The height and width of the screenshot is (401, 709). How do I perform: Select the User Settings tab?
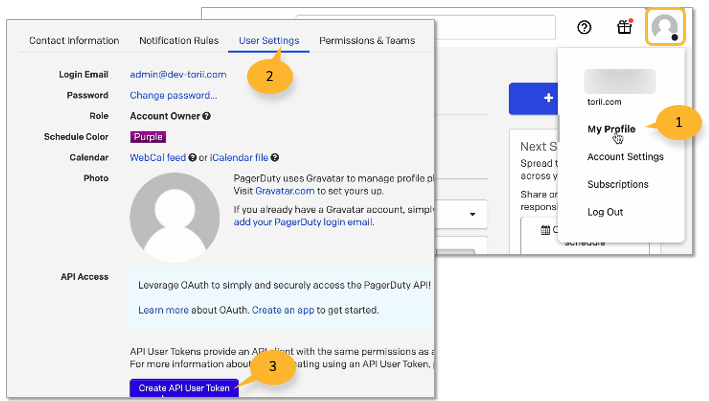tap(269, 41)
